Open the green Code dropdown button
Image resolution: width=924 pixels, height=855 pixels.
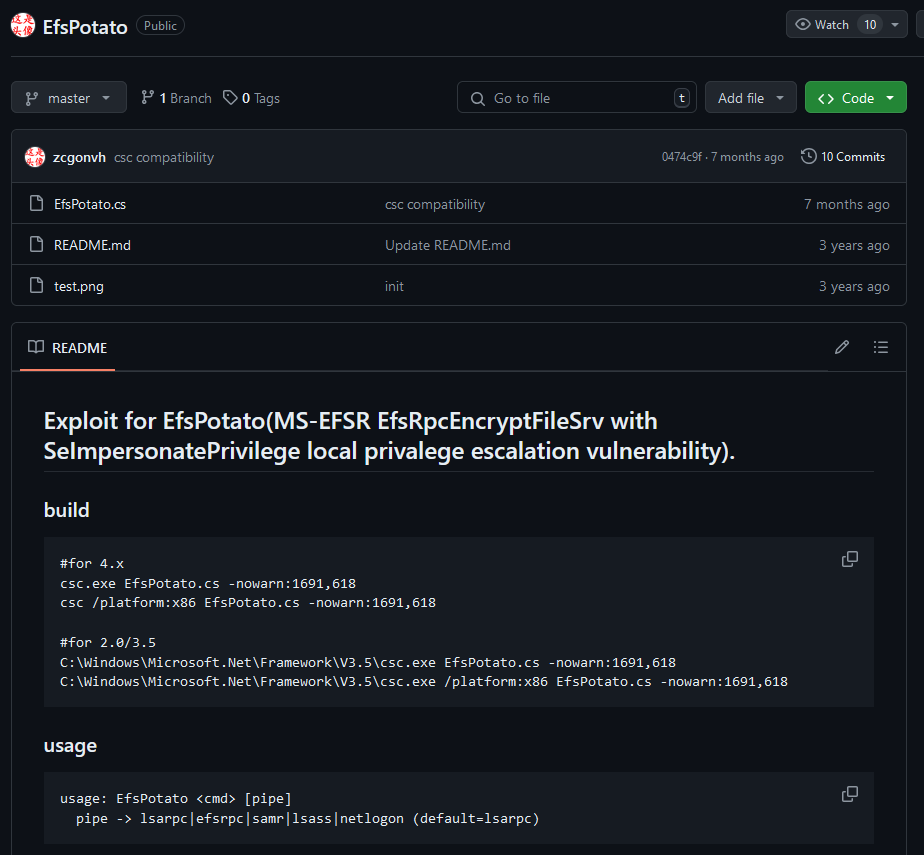[x=855, y=98]
